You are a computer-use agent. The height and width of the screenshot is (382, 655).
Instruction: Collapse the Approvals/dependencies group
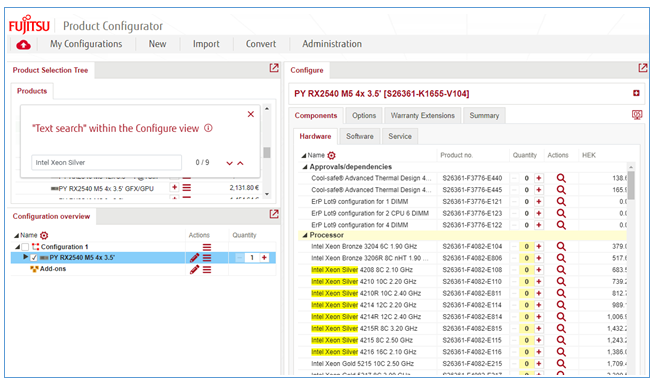click(x=305, y=167)
